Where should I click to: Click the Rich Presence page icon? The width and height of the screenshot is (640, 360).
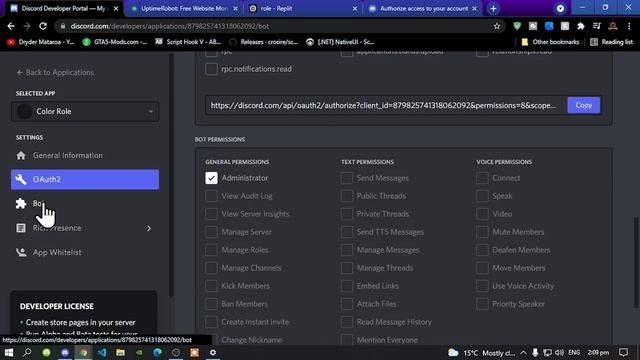tap(21, 228)
